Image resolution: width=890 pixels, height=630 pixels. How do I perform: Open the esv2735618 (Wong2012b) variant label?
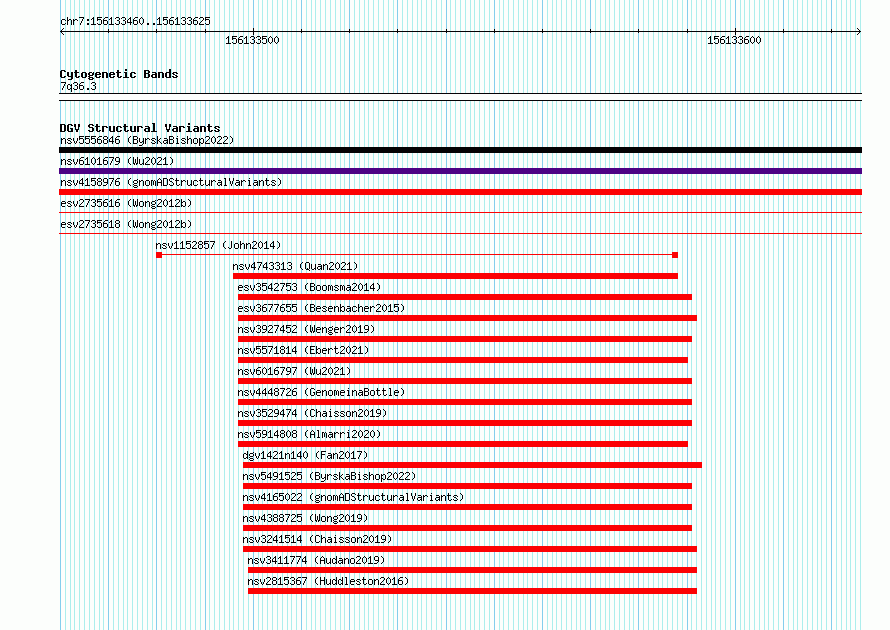126,224
